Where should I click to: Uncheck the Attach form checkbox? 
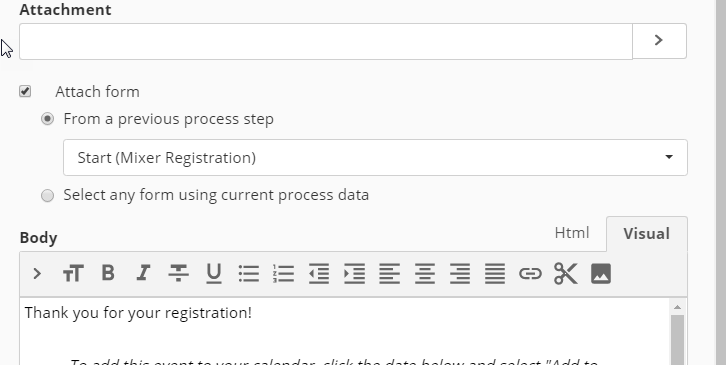[x=25, y=91]
